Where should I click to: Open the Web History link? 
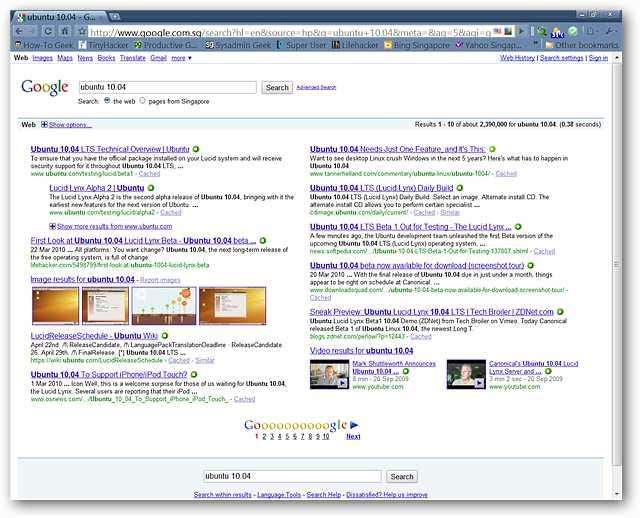pyautogui.click(x=517, y=58)
